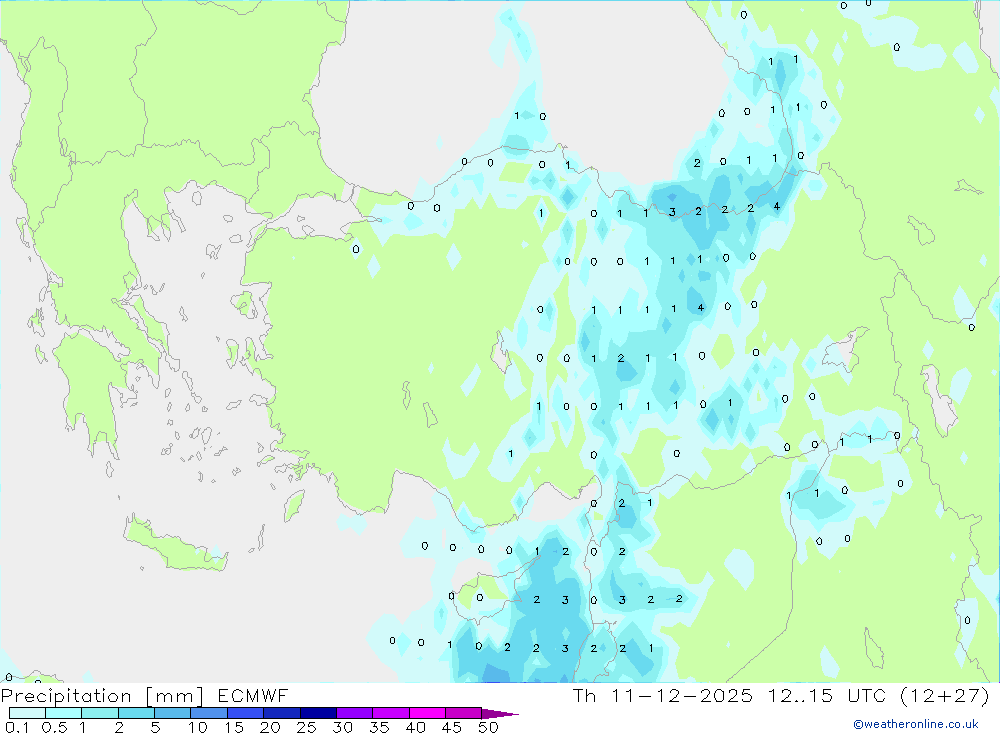Viewport: 1000px width, 733px height.
Task: Click the '0.5' legend scale label
Action: pos(54,727)
